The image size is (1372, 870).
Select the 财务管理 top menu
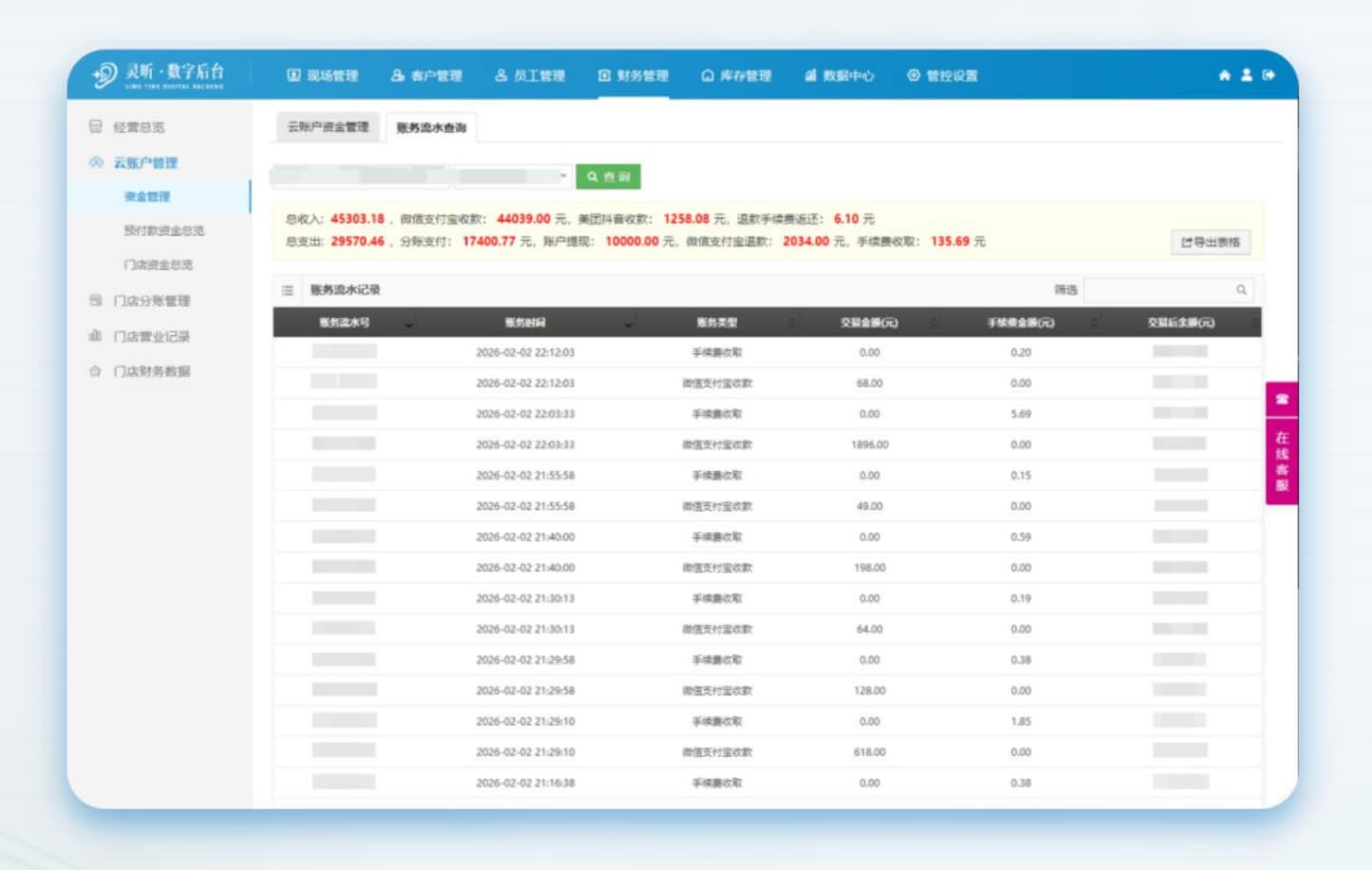(x=633, y=76)
